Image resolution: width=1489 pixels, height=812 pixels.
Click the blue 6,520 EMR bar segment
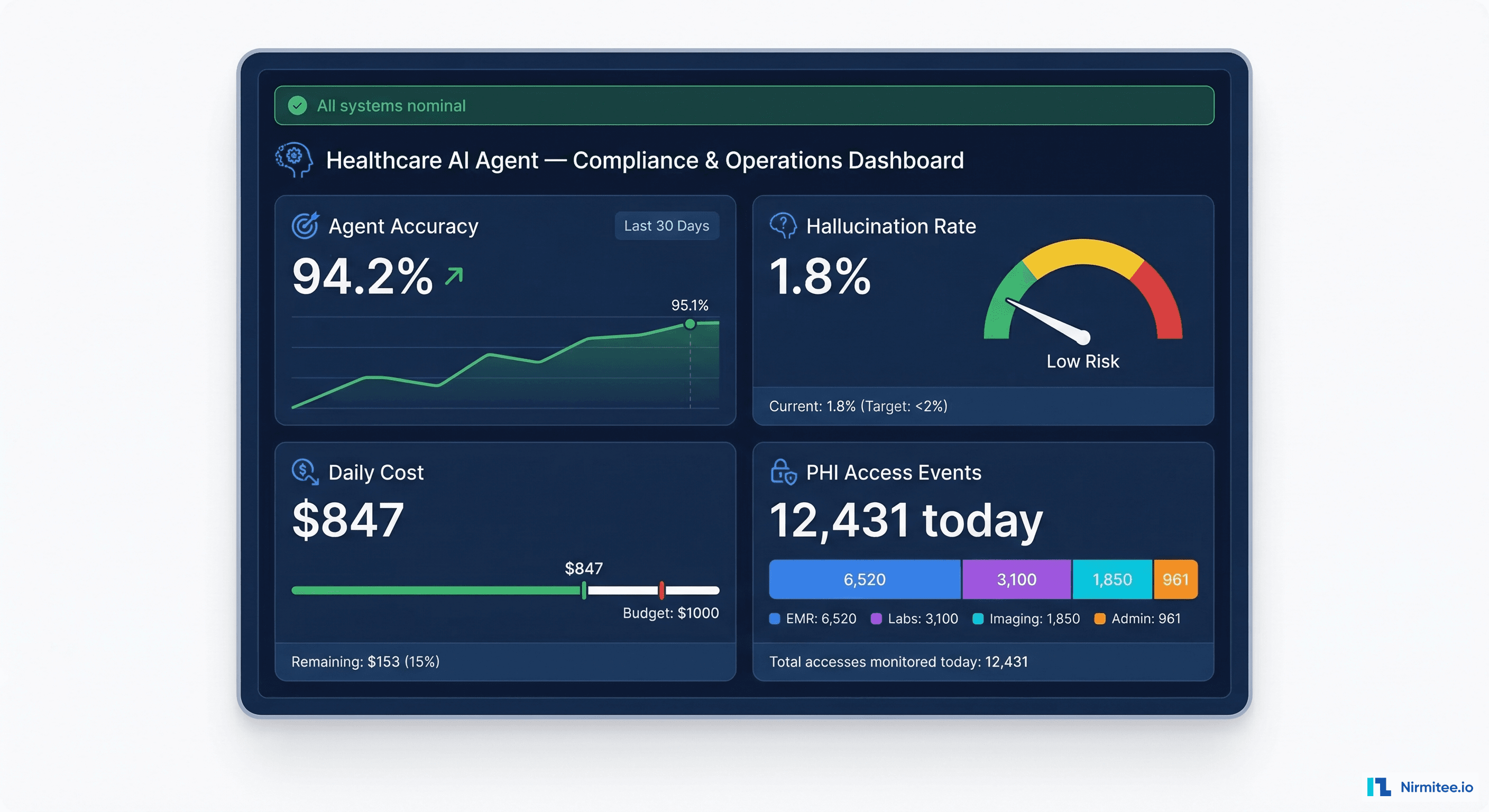[x=865, y=579]
